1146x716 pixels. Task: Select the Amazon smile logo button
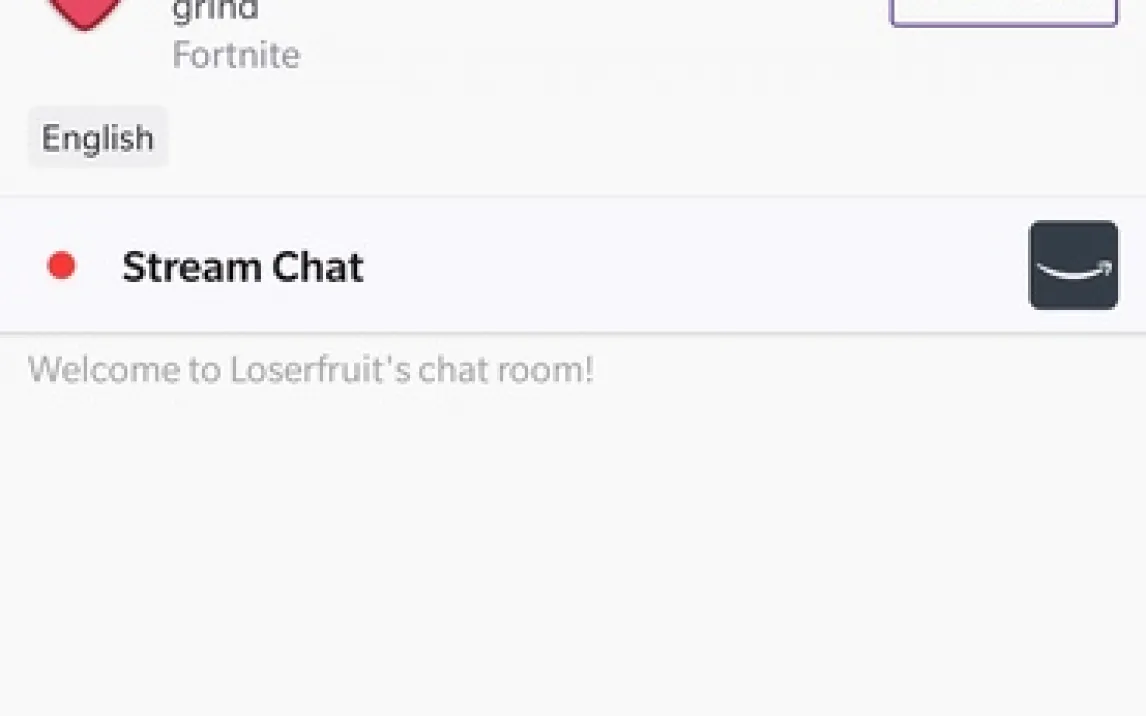pyautogui.click(x=1073, y=265)
